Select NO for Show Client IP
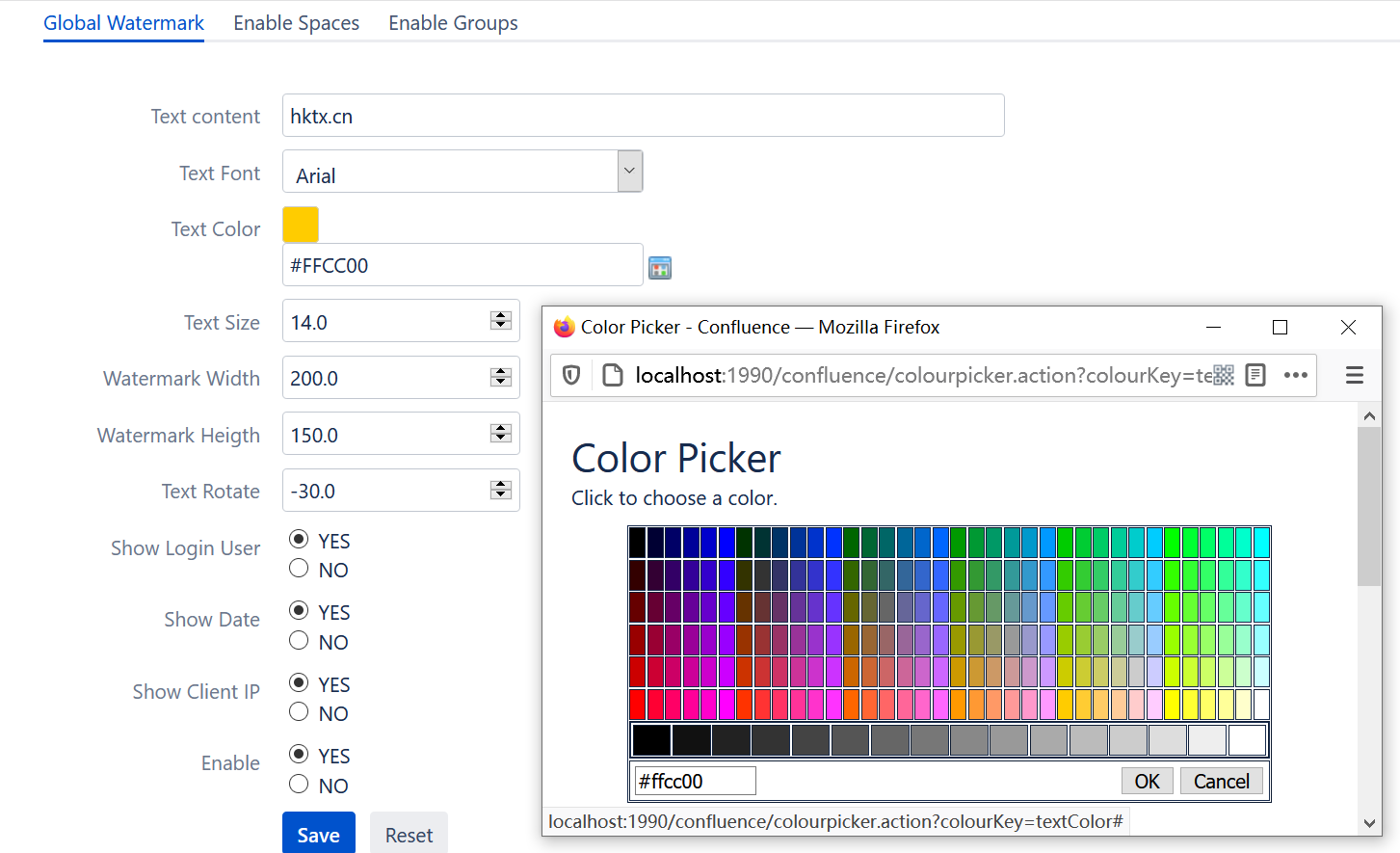This screenshot has width=1400, height=853. pyautogui.click(x=299, y=712)
